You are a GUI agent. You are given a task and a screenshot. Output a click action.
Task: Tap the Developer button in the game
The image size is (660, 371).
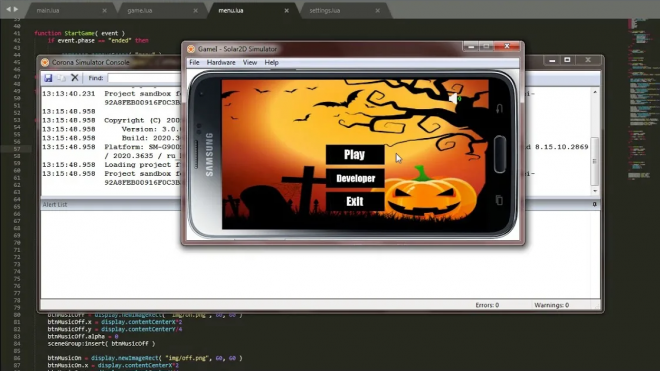tap(355, 179)
